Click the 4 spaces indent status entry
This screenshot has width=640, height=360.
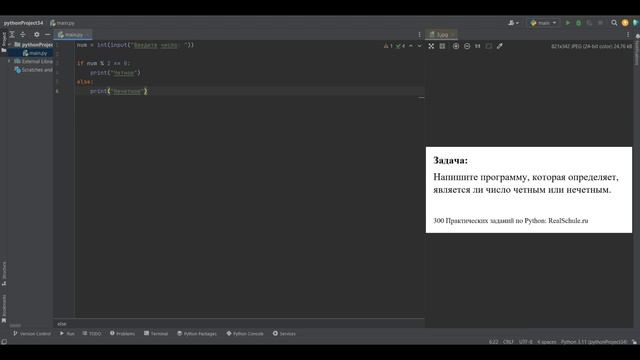[547, 342]
